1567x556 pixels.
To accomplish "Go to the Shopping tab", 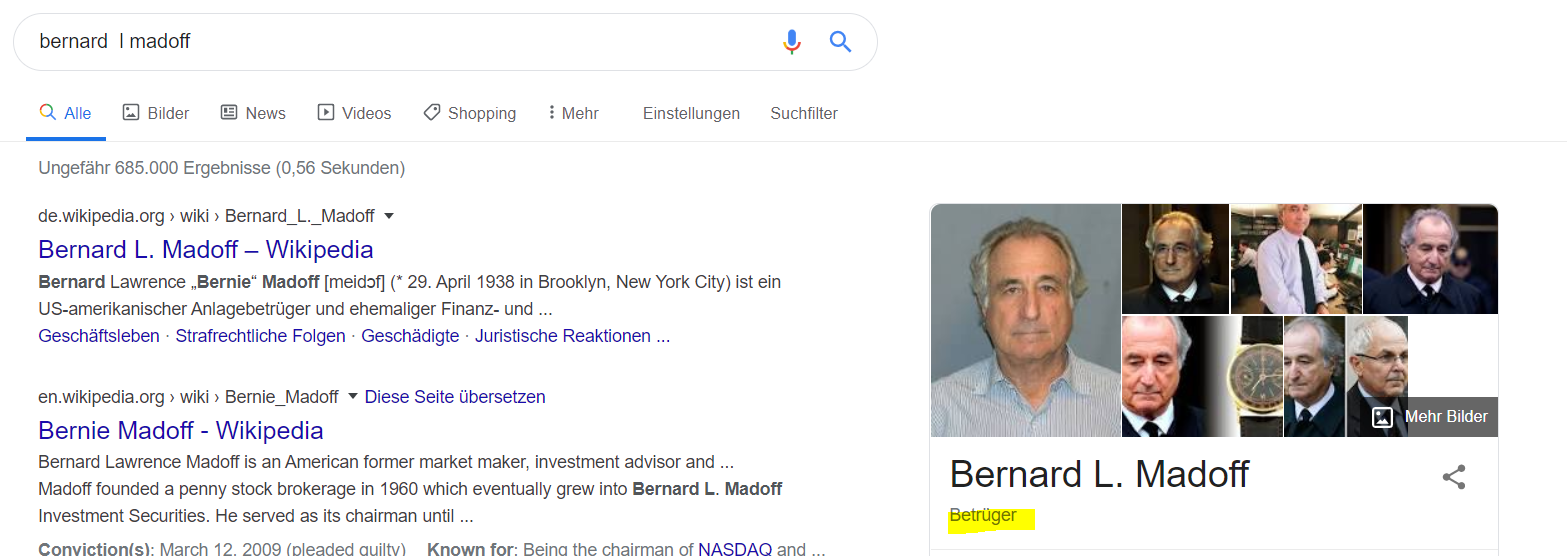I will (x=469, y=113).
